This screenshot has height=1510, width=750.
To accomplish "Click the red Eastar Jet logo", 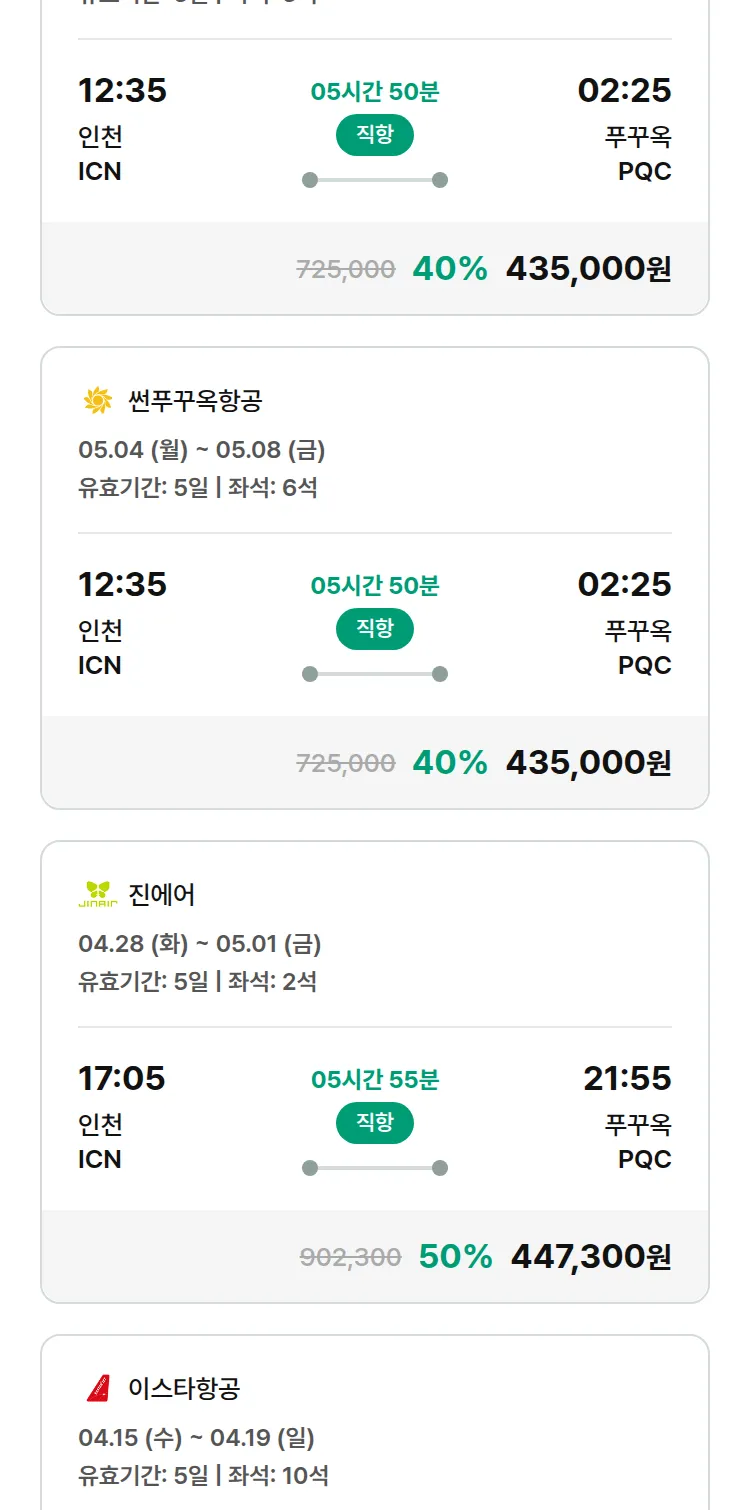I will click(98, 1388).
